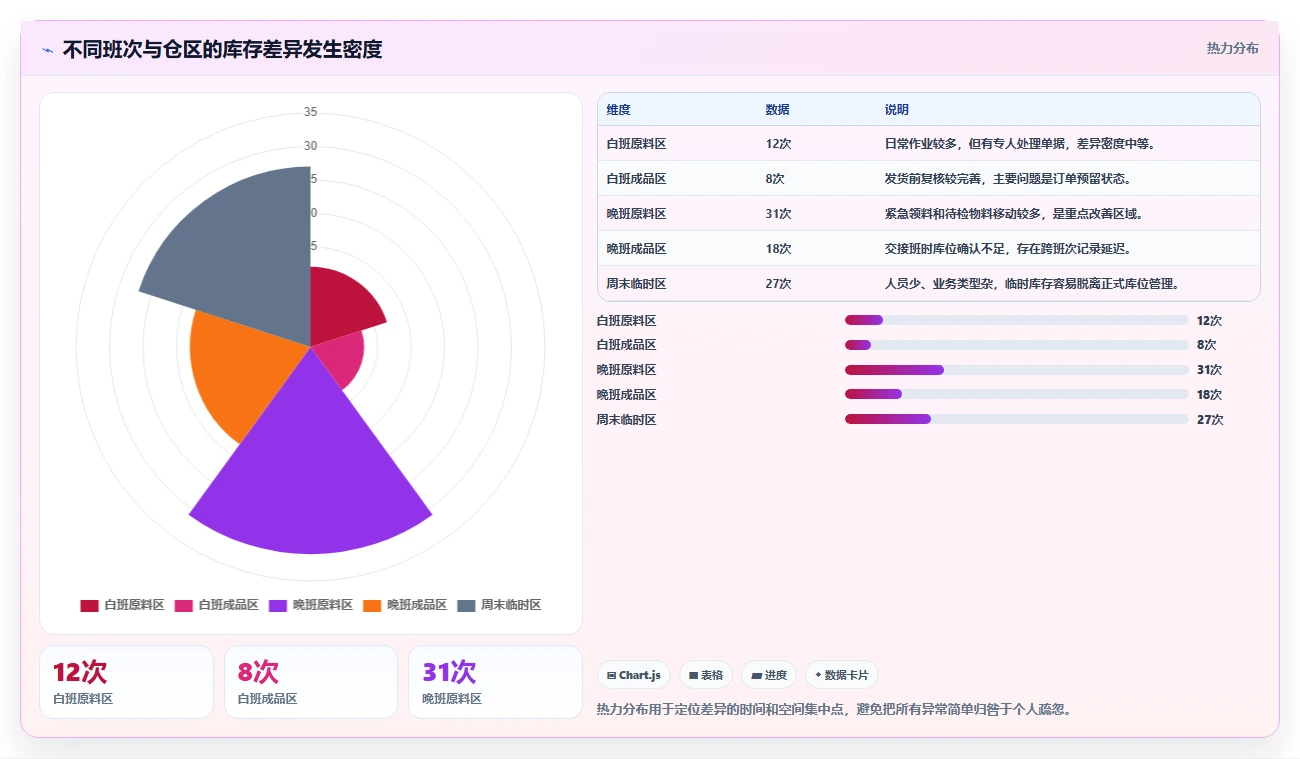Toggle the 晚班原料区 legend swatch
Image resolution: width=1300 pixels, height=759 pixels.
point(278,605)
